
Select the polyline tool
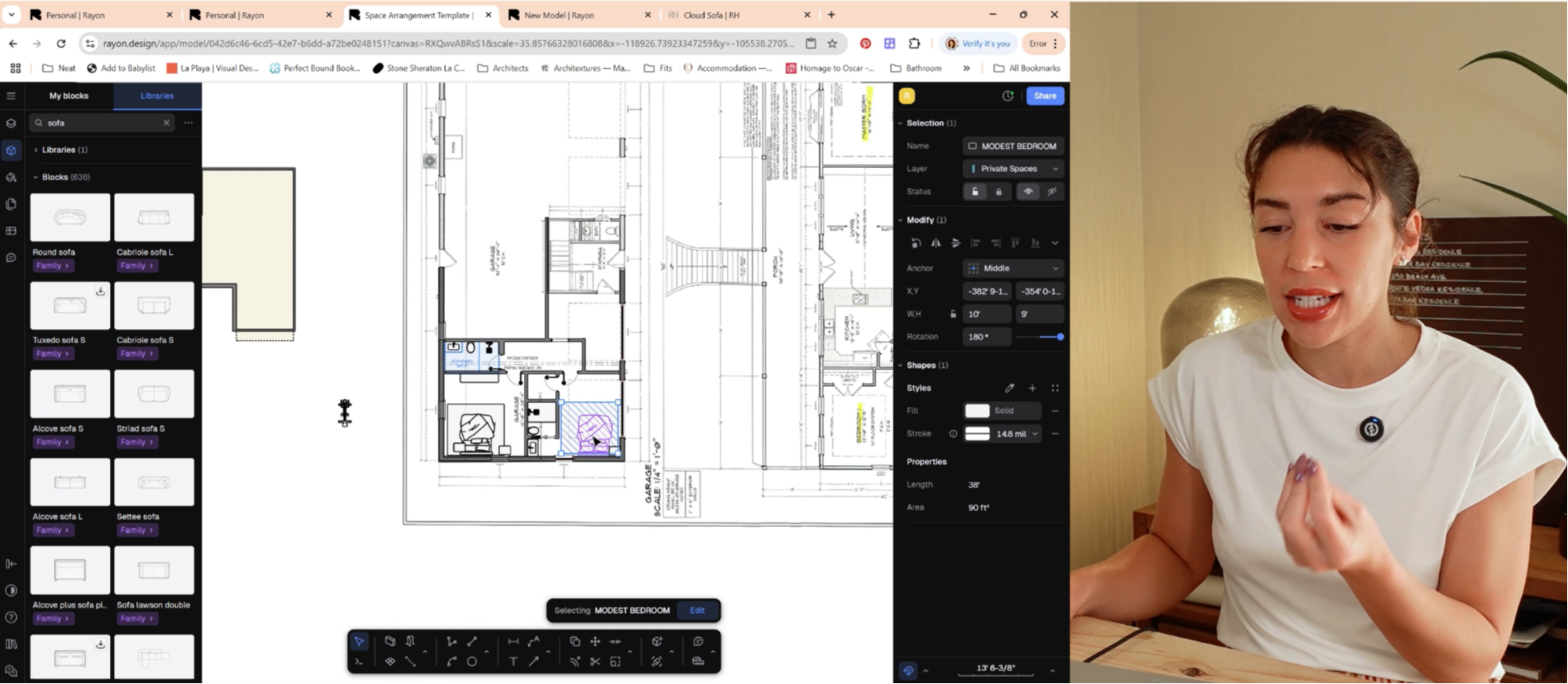click(x=452, y=641)
